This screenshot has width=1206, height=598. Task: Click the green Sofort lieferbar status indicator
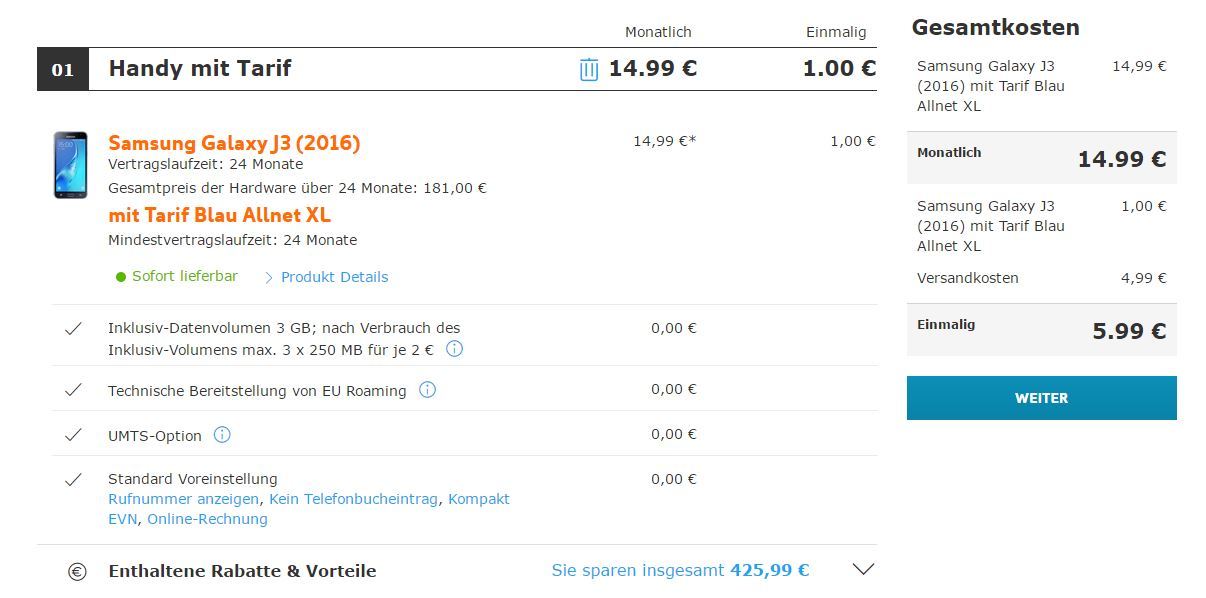[121, 277]
